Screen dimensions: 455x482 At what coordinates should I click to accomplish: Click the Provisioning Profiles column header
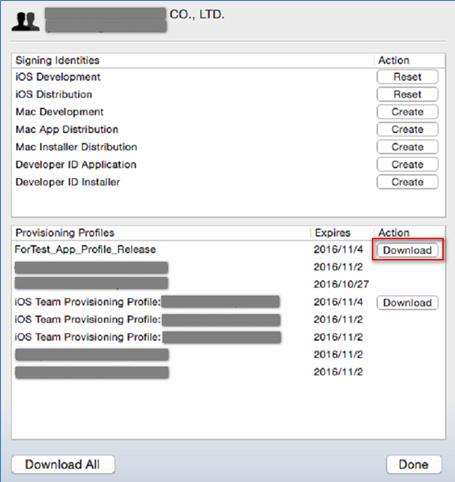[65, 233]
